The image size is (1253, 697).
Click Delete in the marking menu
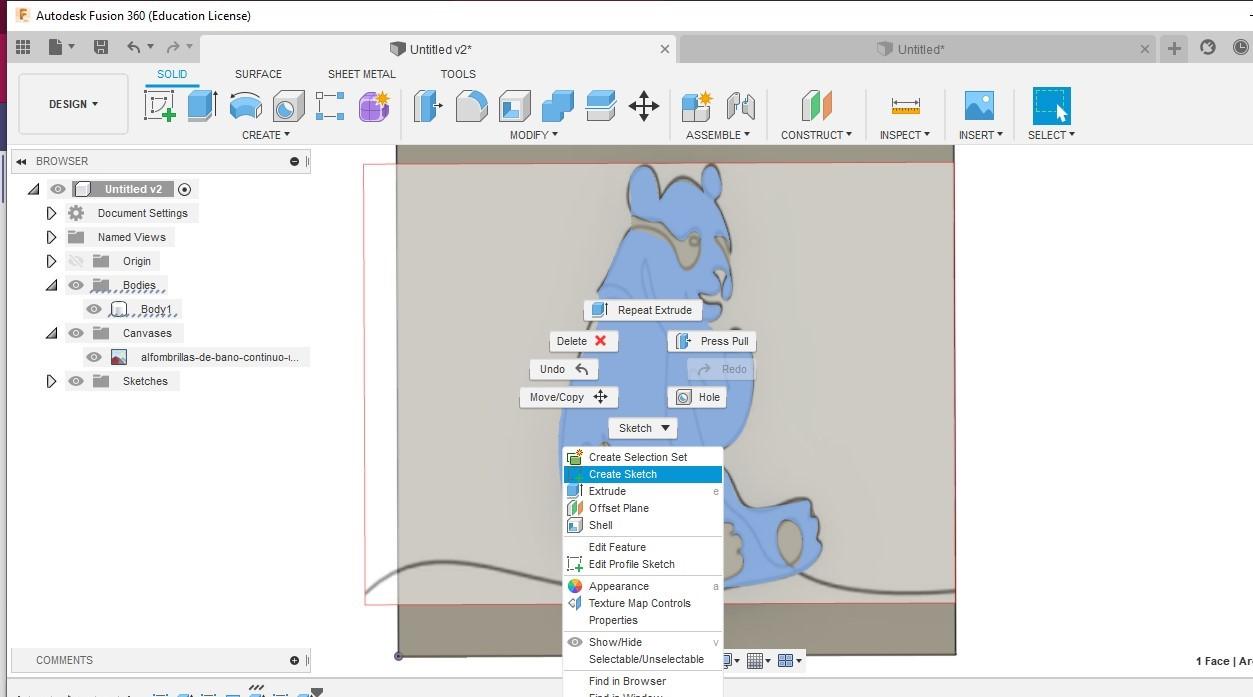tap(583, 341)
